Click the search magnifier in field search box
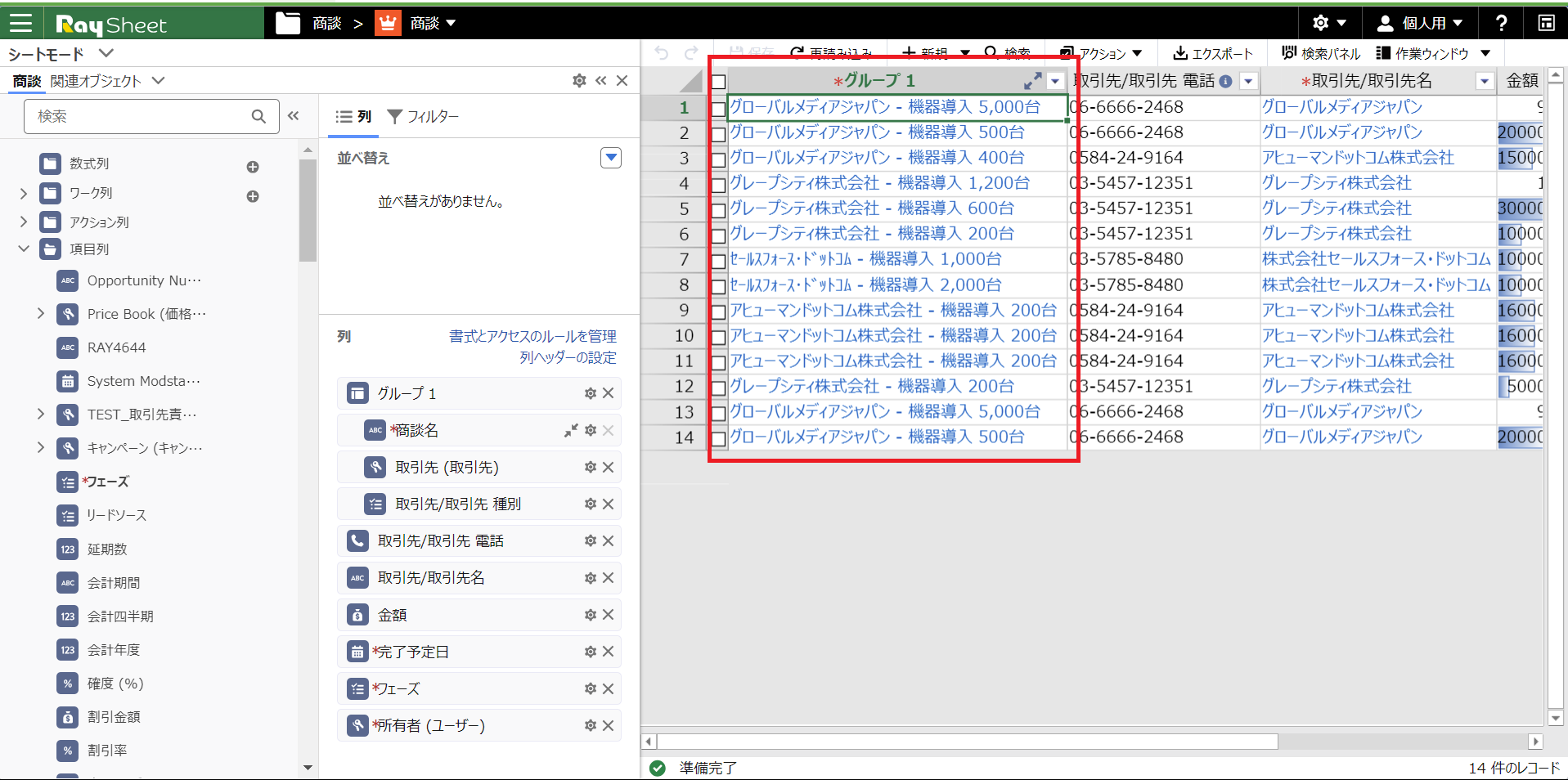Image resolution: width=1568 pixels, height=780 pixels. click(258, 116)
